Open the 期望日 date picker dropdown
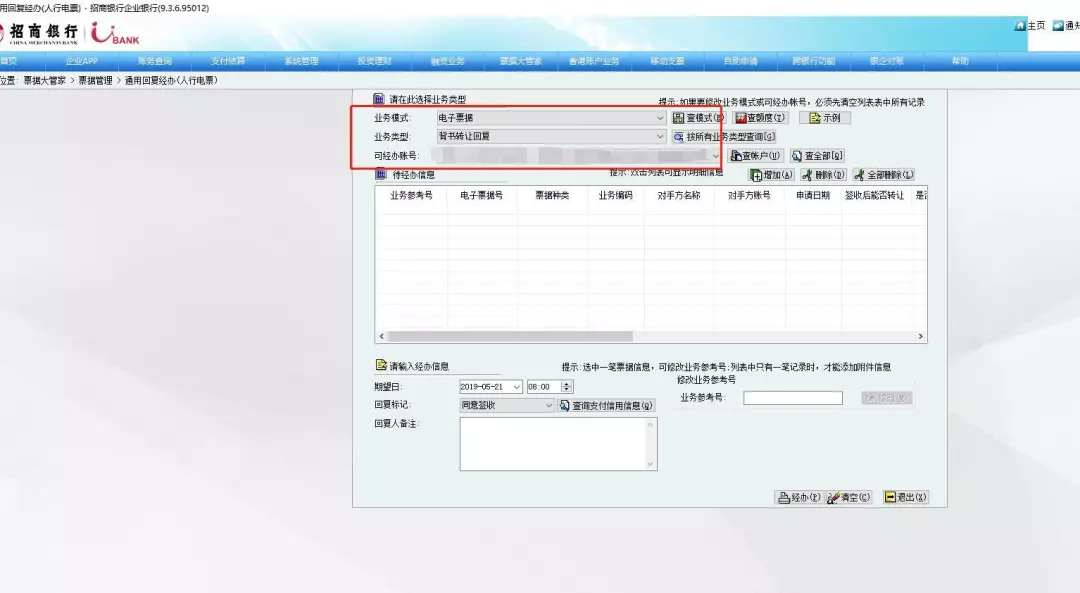1080x593 pixels. pos(516,387)
